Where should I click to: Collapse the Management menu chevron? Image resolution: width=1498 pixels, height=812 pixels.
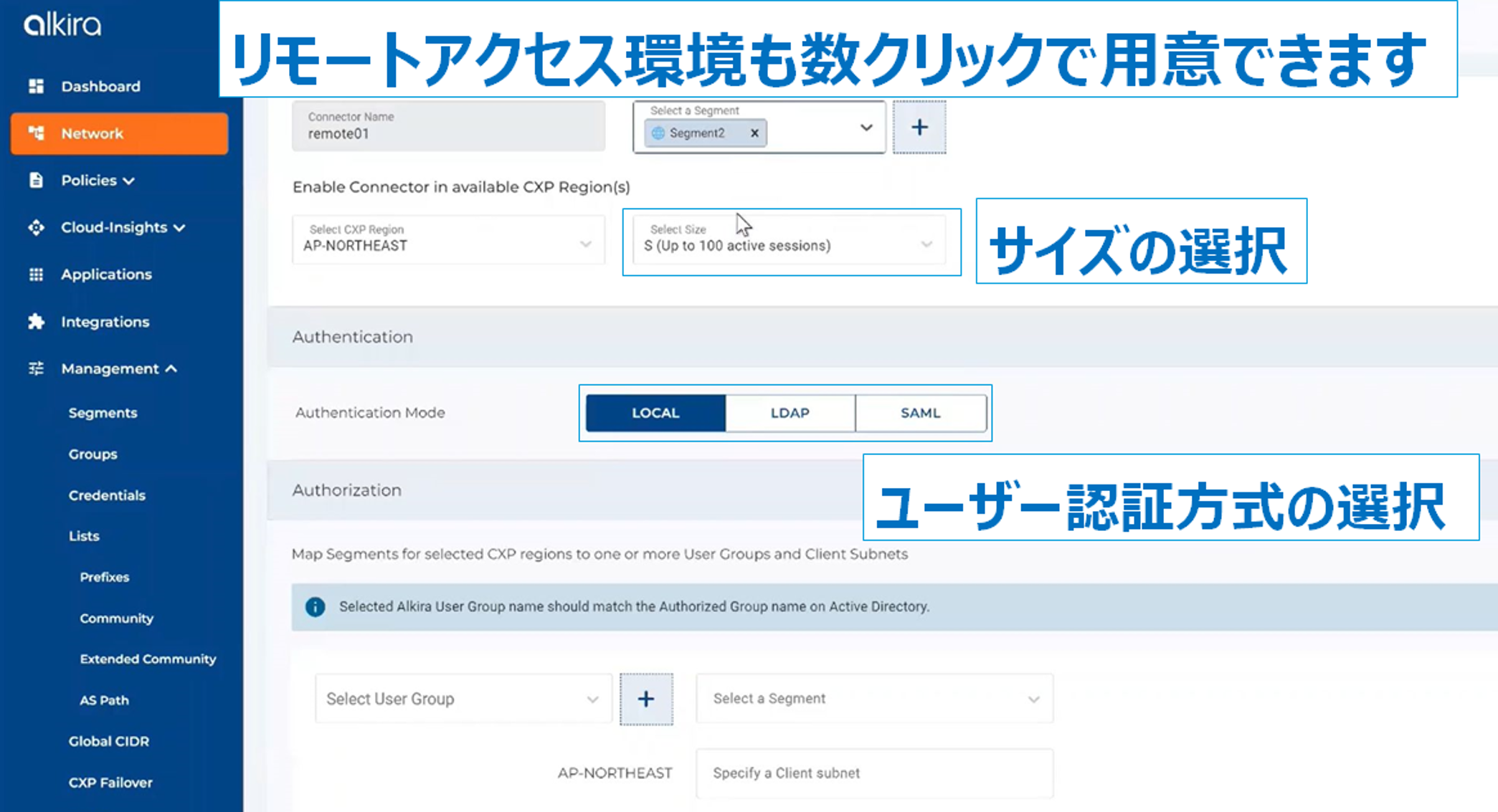point(171,368)
